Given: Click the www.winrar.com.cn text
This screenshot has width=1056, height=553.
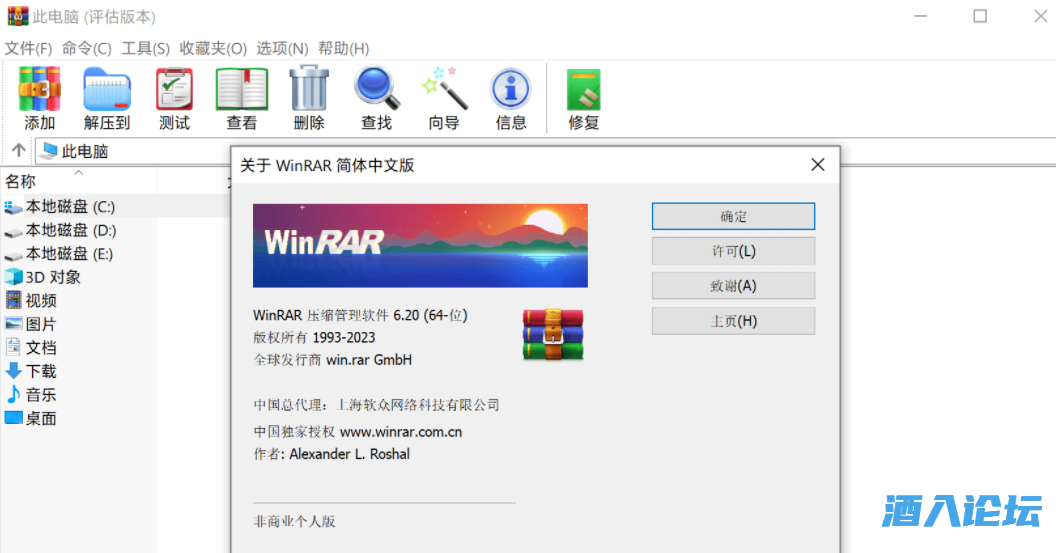Looking at the screenshot, I should 401,432.
